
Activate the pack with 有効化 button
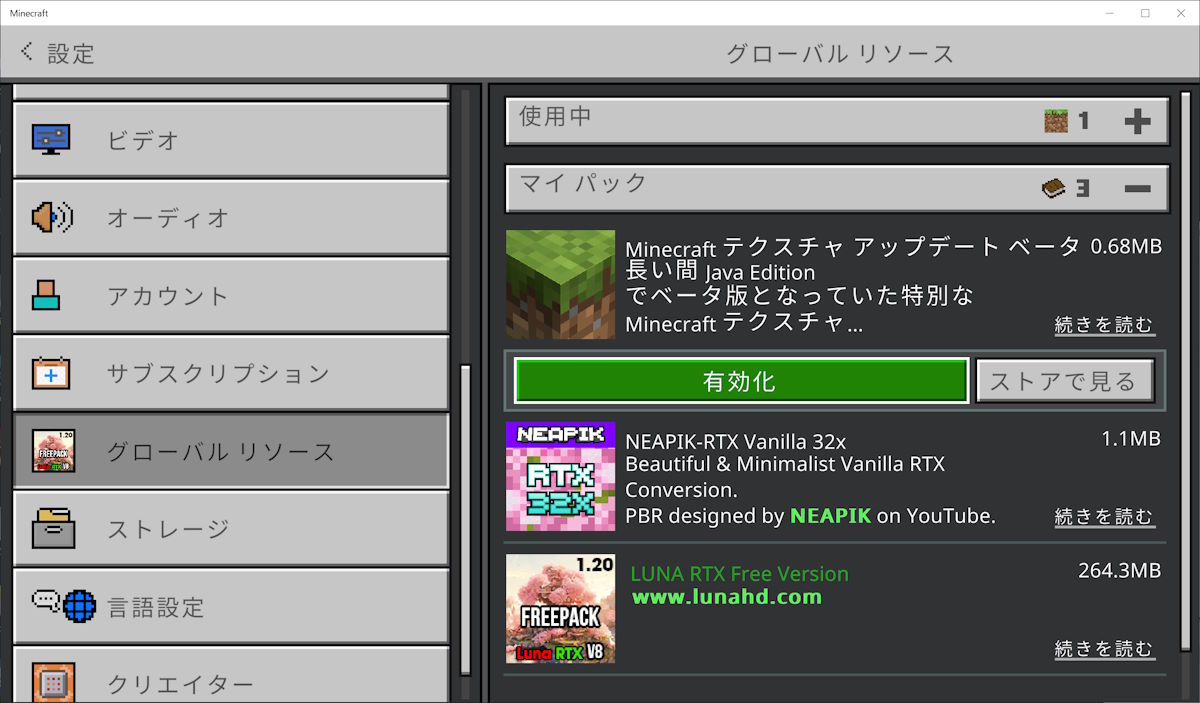pyautogui.click(x=741, y=381)
